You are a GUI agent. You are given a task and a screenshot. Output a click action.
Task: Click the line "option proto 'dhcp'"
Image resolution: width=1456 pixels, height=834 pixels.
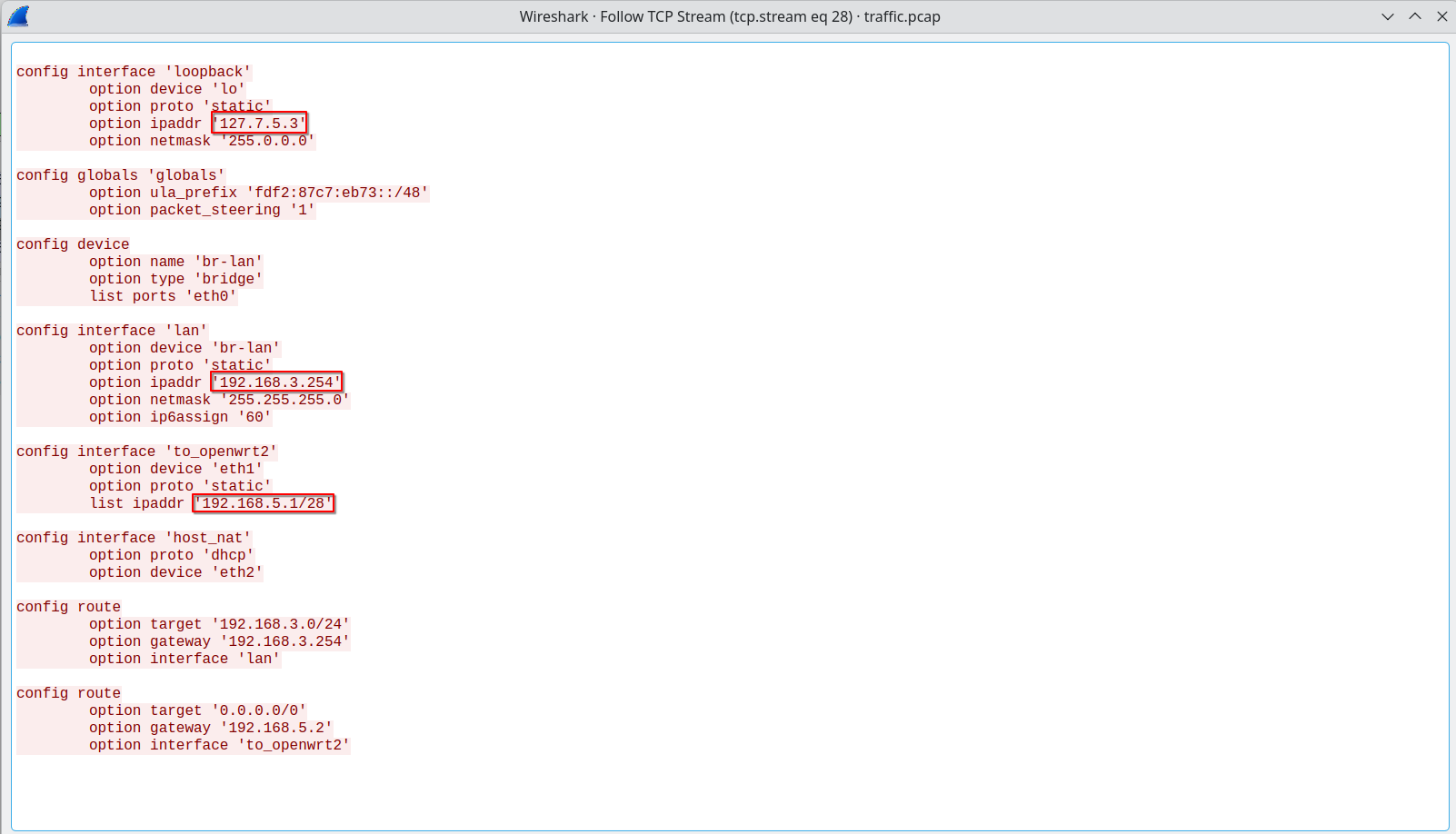pos(172,555)
